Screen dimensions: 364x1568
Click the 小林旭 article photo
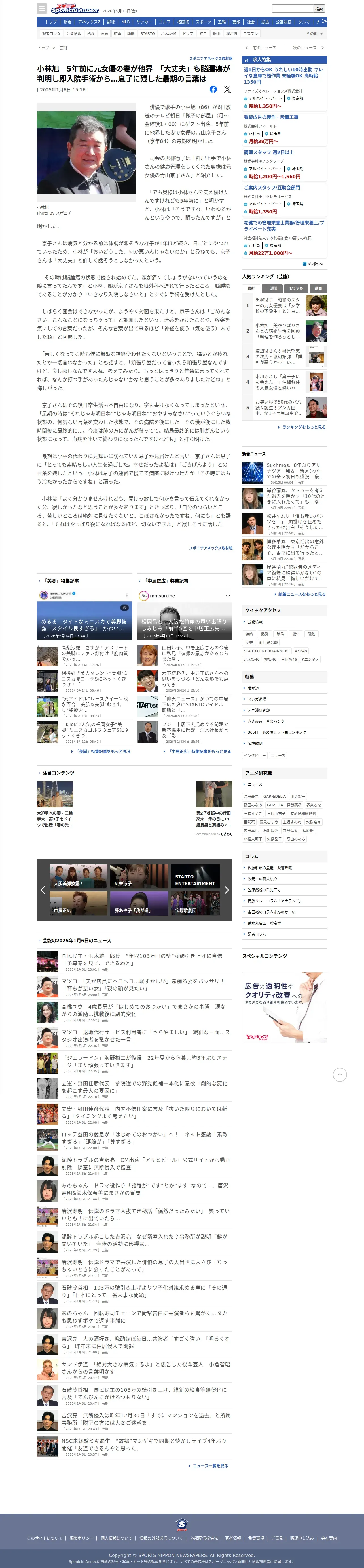click(x=86, y=153)
